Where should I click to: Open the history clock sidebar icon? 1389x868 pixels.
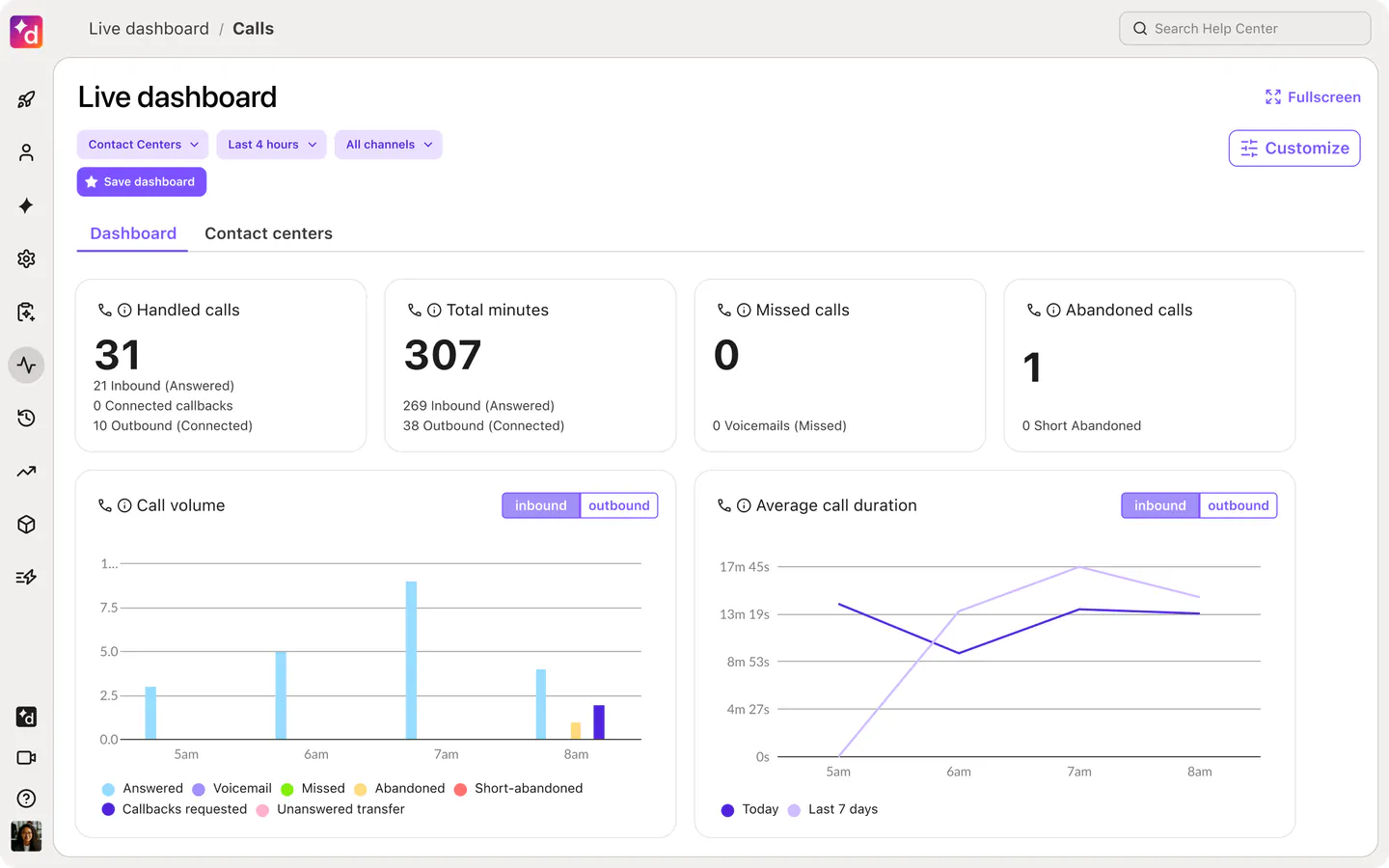point(26,418)
